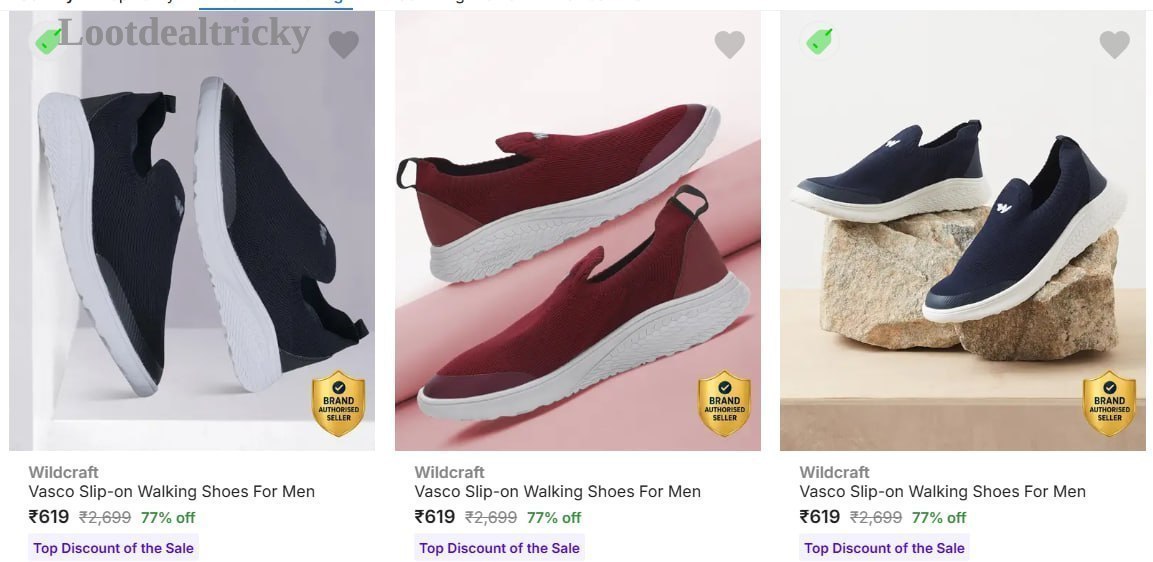Viewport: 1153px width, 562px height.
Task: Click green tag icon on navy shoes card
Action: (x=818, y=40)
